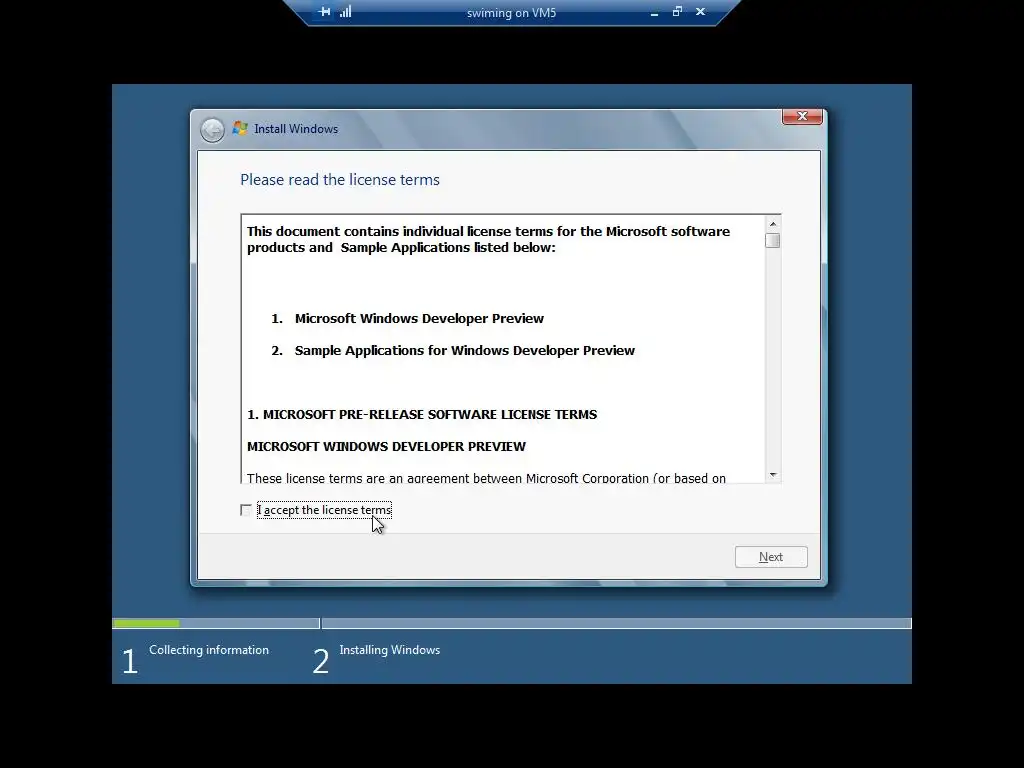The image size is (1024, 768).
Task: Close the swiming on VM5 connection
Action: click(700, 12)
